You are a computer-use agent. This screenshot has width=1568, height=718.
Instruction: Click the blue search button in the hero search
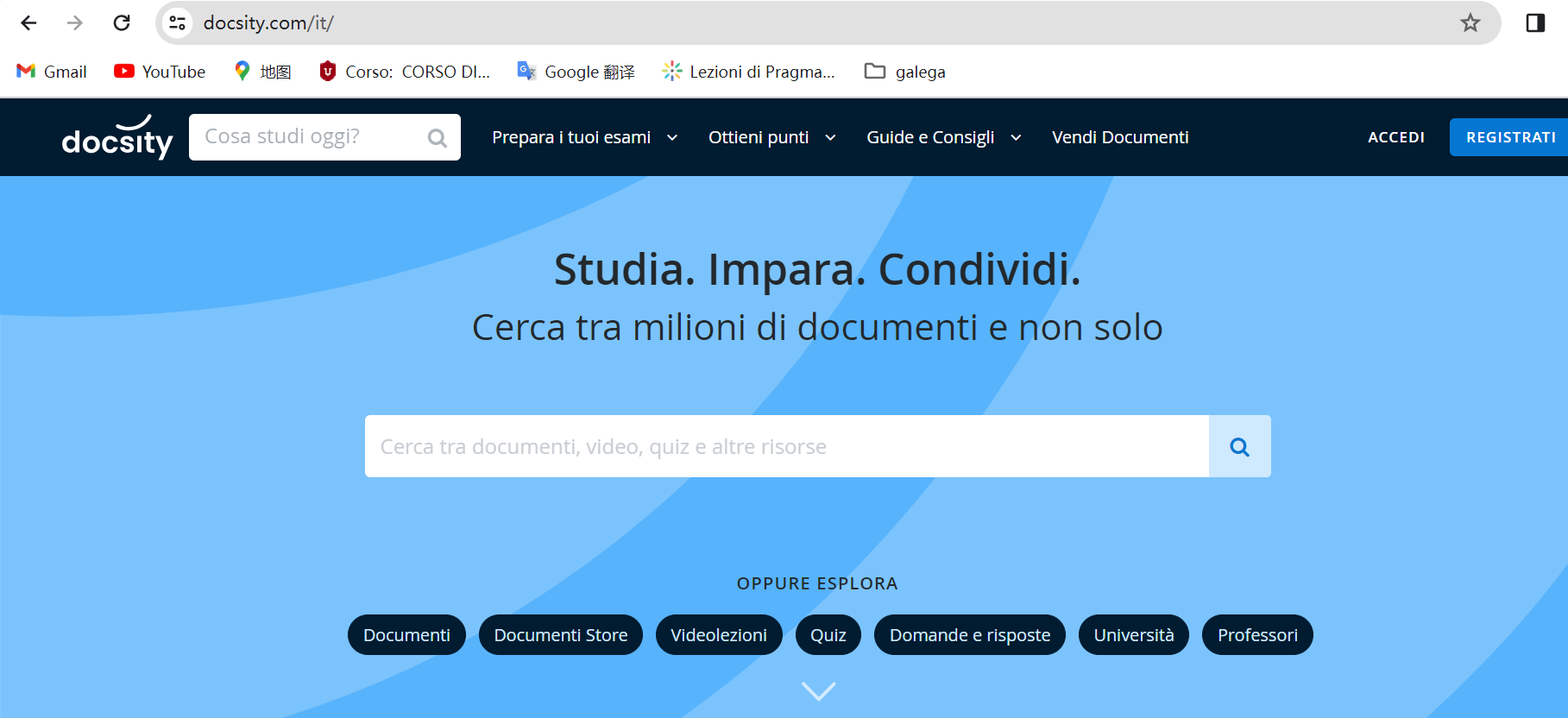[x=1240, y=446]
